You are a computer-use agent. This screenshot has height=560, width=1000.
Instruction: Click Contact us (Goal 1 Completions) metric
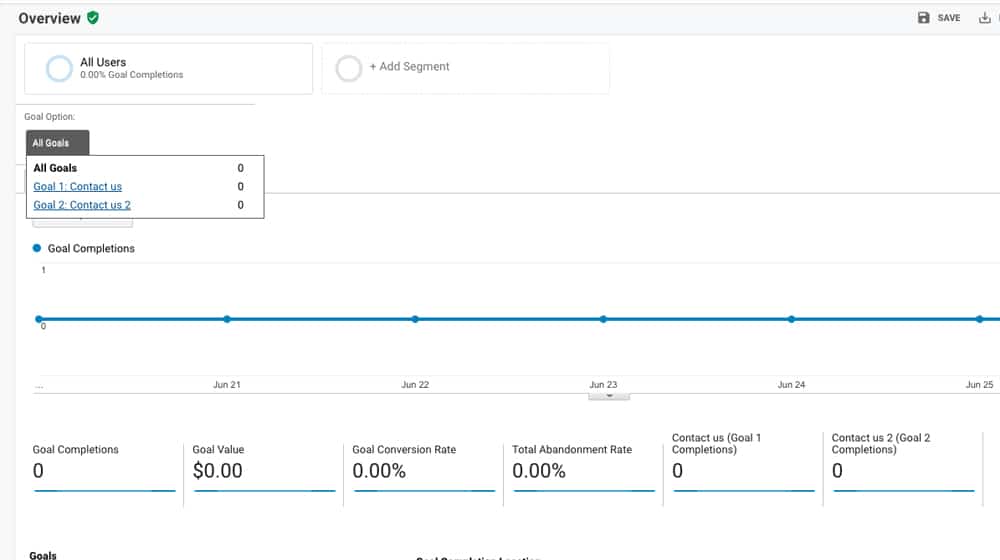(x=744, y=462)
